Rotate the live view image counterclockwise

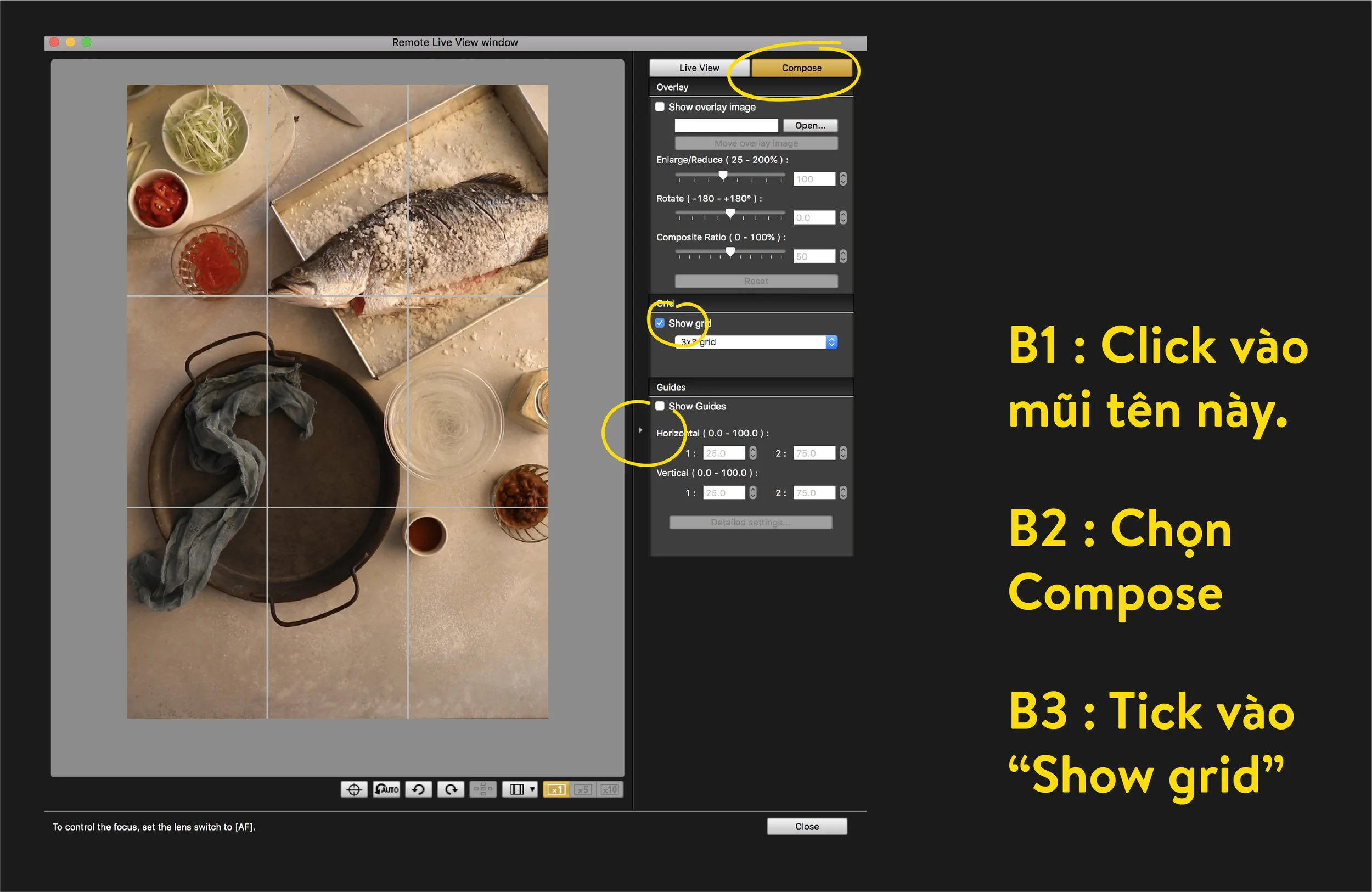point(419,789)
